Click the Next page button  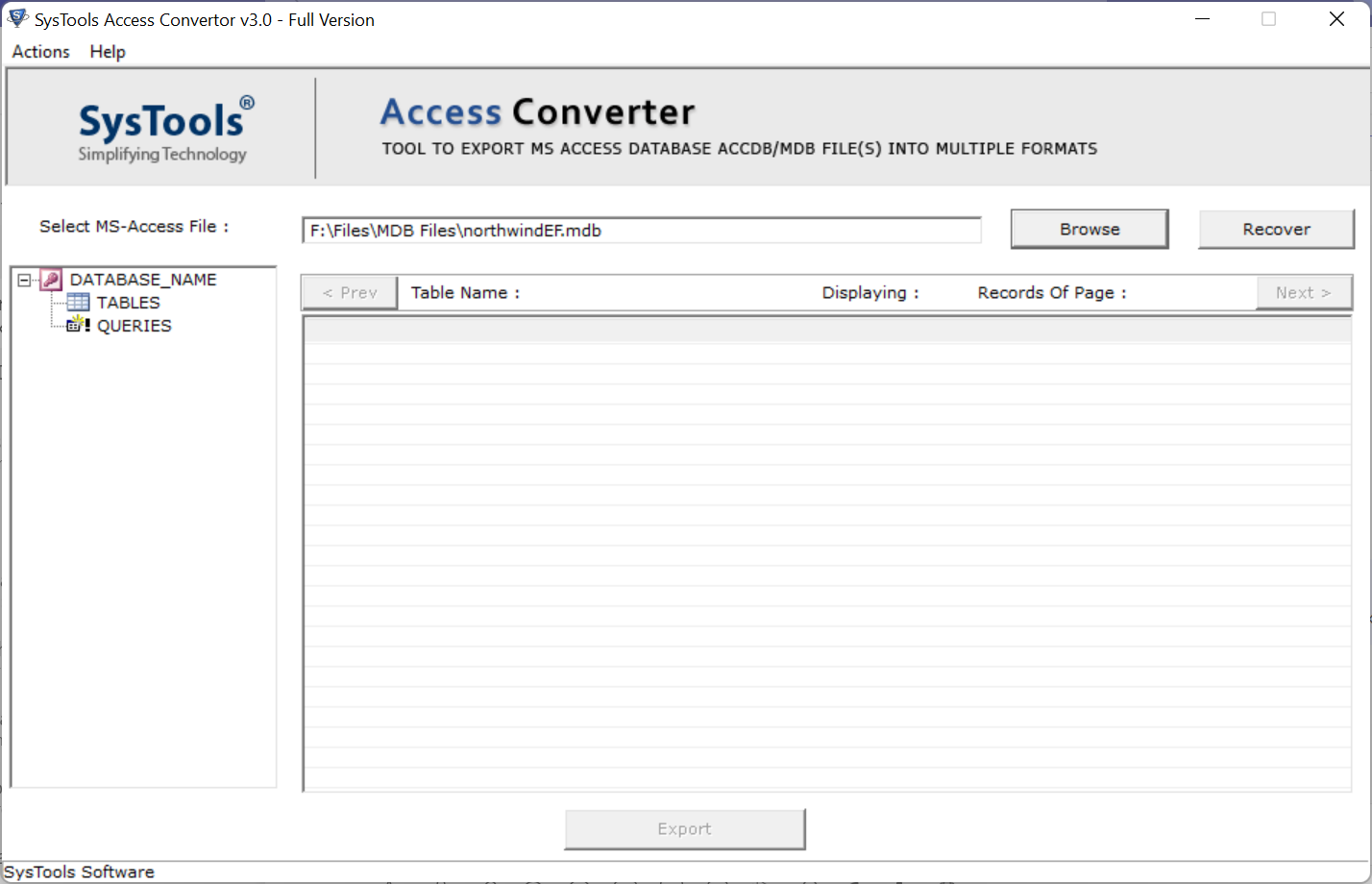tap(1304, 292)
